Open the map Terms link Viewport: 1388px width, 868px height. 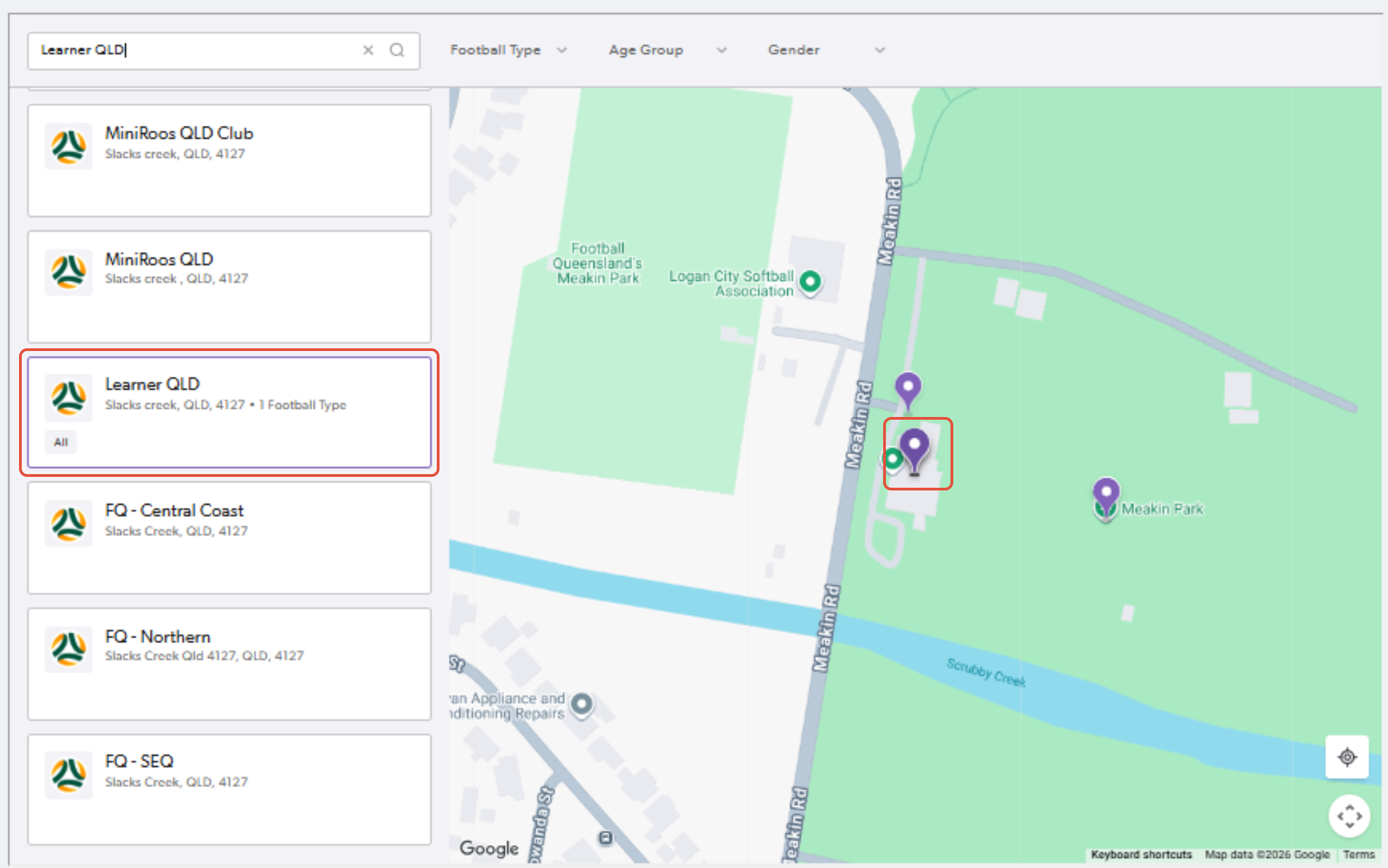point(1359,854)
